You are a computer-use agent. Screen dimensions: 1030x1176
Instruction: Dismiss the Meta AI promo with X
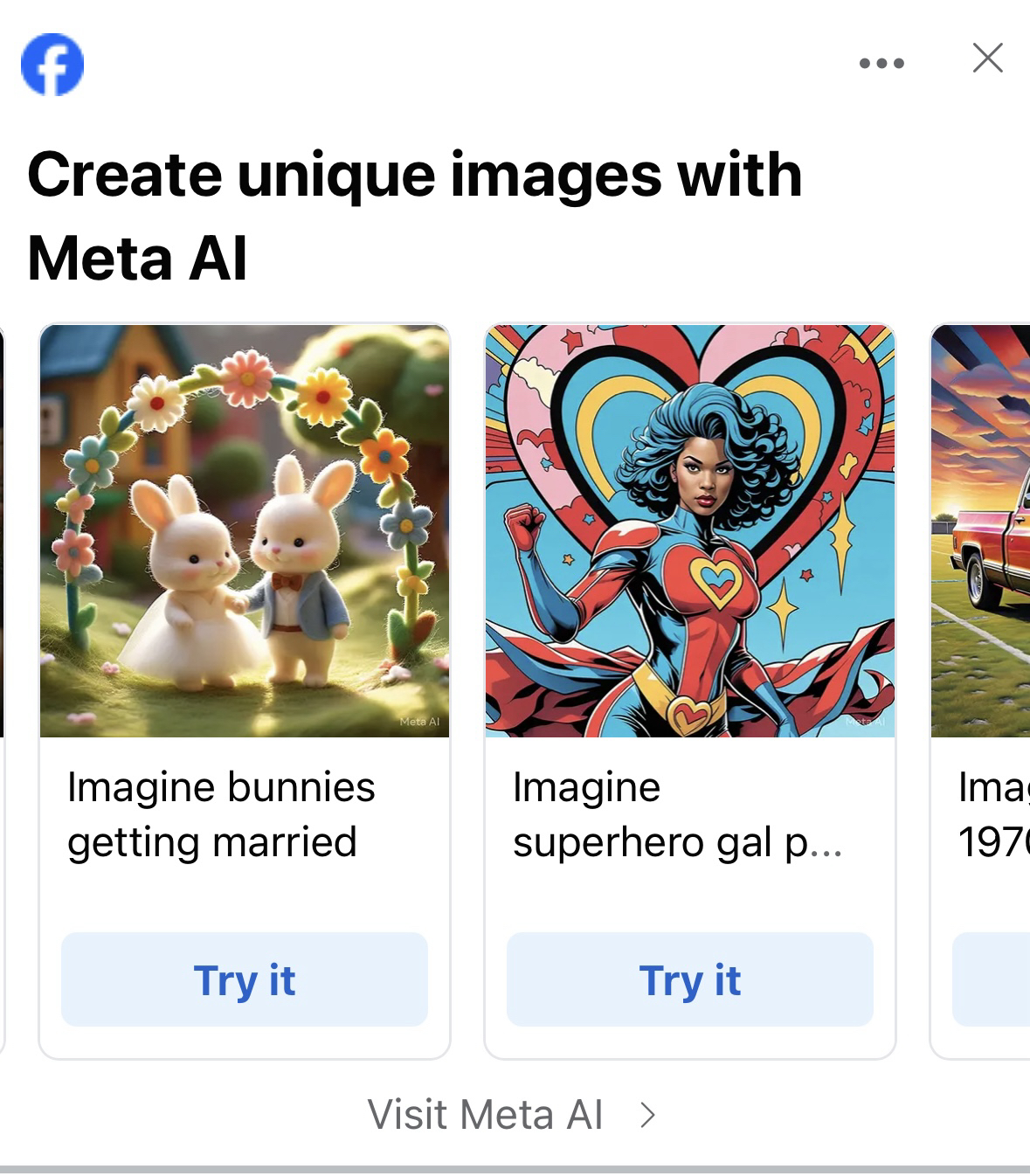point(987,59)
